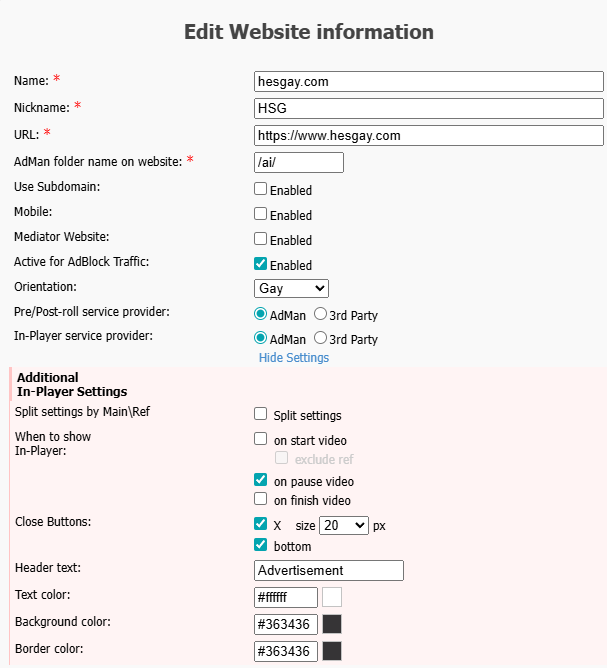Select 3rd Party for Pre/Post-roll provider
607x668 pixels.
tap(321, 314)
